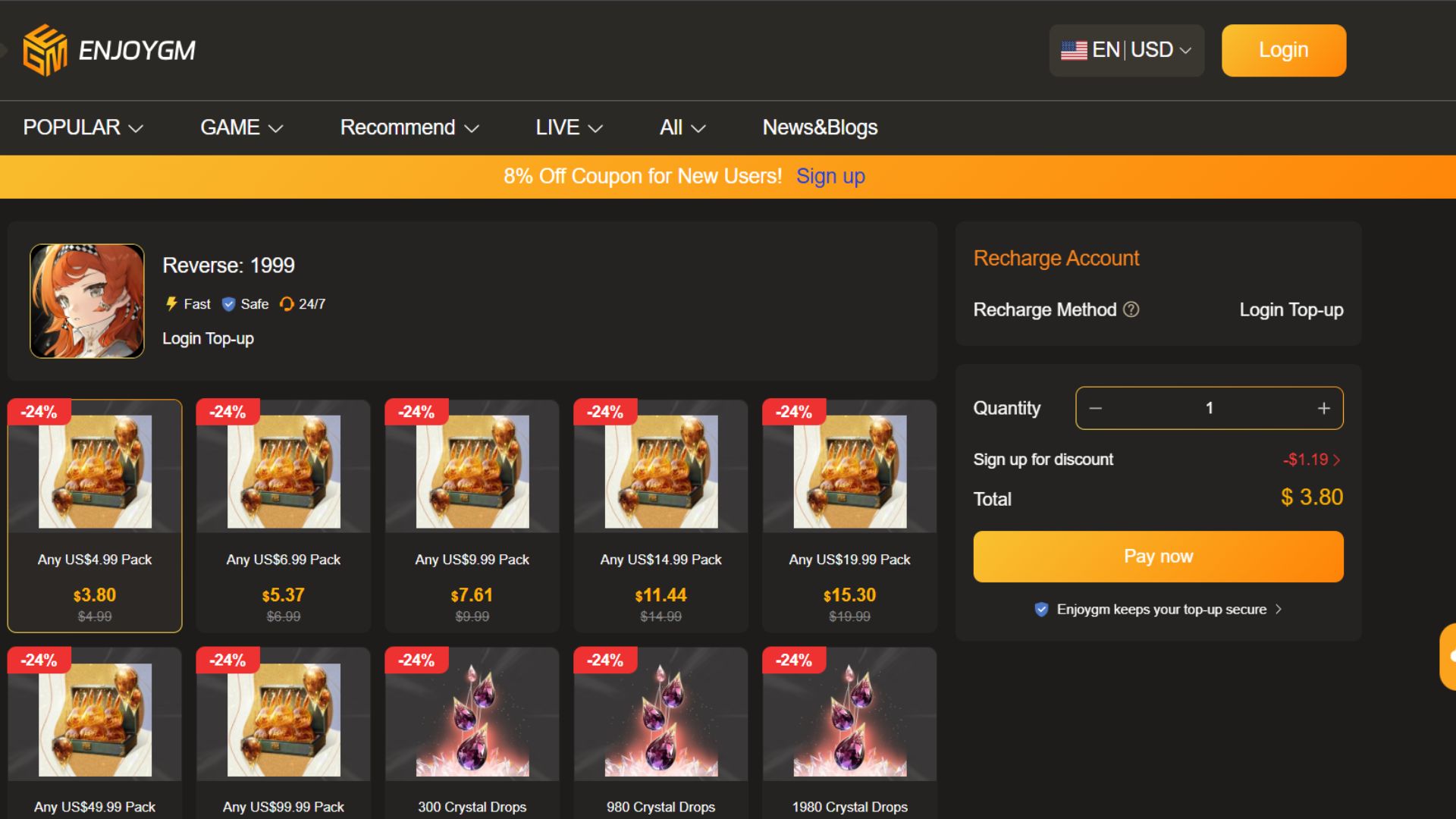Open the LIVE menu
This screenshot has height=819, width=1456.
569,127
